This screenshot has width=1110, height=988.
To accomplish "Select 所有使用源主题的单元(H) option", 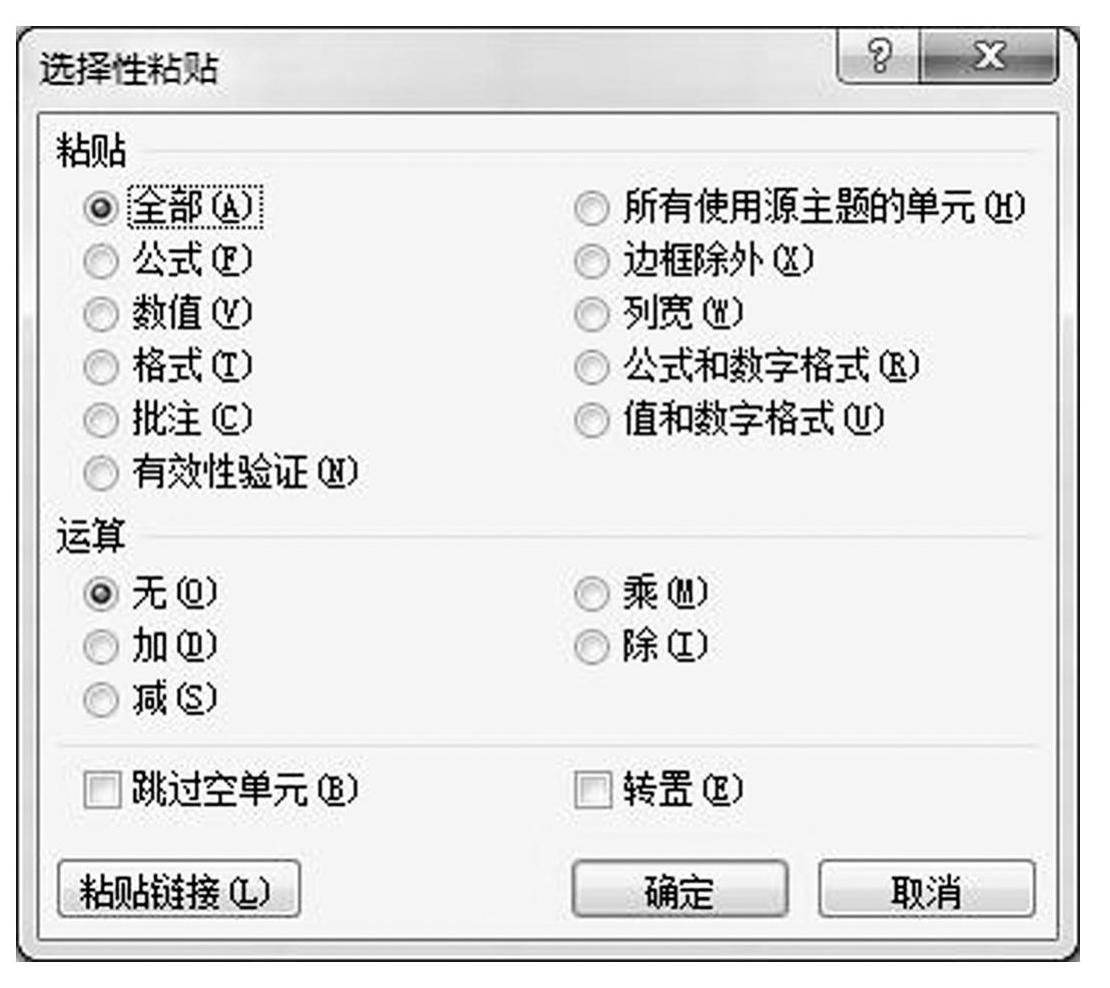I will click(592, 208).
